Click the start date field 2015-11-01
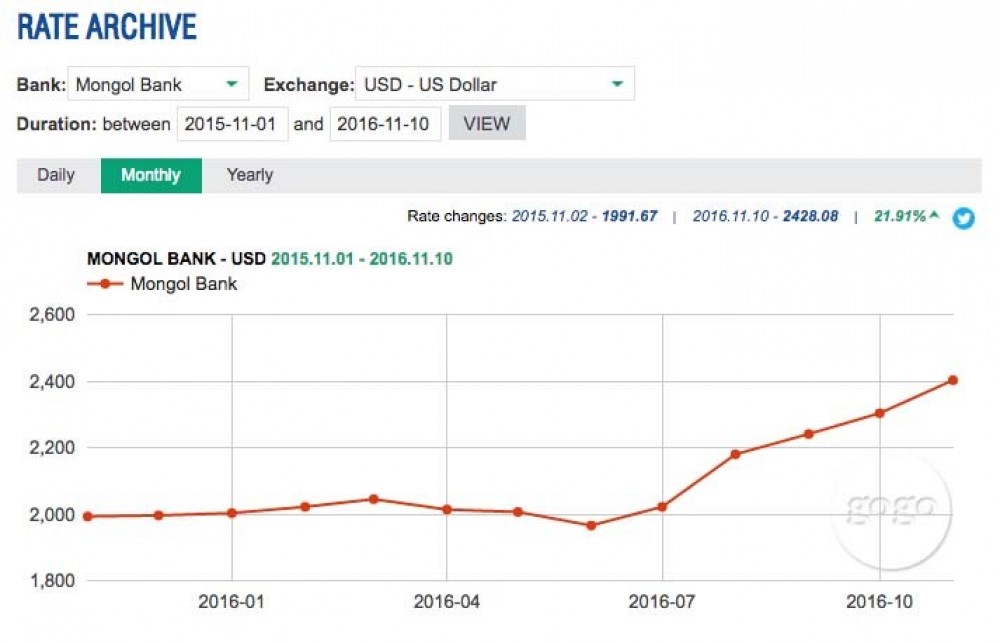The width and height of the screenshot is (1000, 643). pyautogui.click(x=233, y=125)
